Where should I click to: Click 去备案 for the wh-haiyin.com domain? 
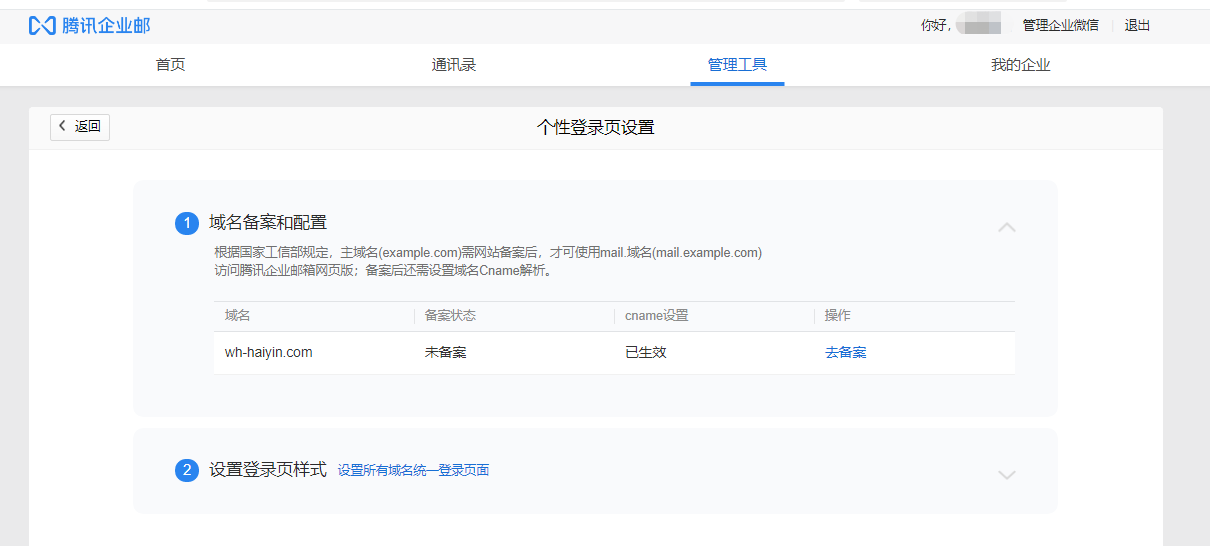[x=845, y=353]
